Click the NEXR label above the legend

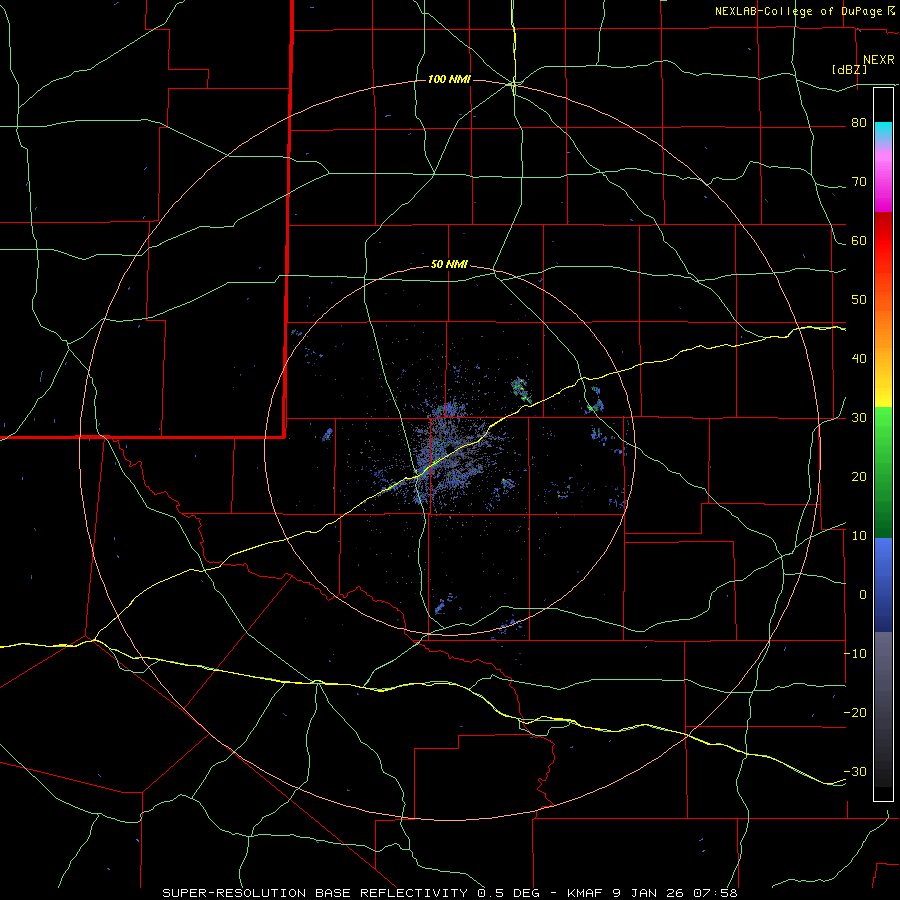click(x=878, y=60)
